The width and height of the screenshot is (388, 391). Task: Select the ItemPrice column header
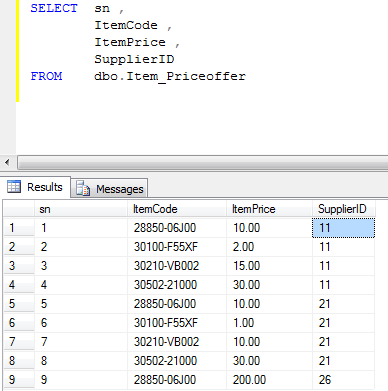269,209
